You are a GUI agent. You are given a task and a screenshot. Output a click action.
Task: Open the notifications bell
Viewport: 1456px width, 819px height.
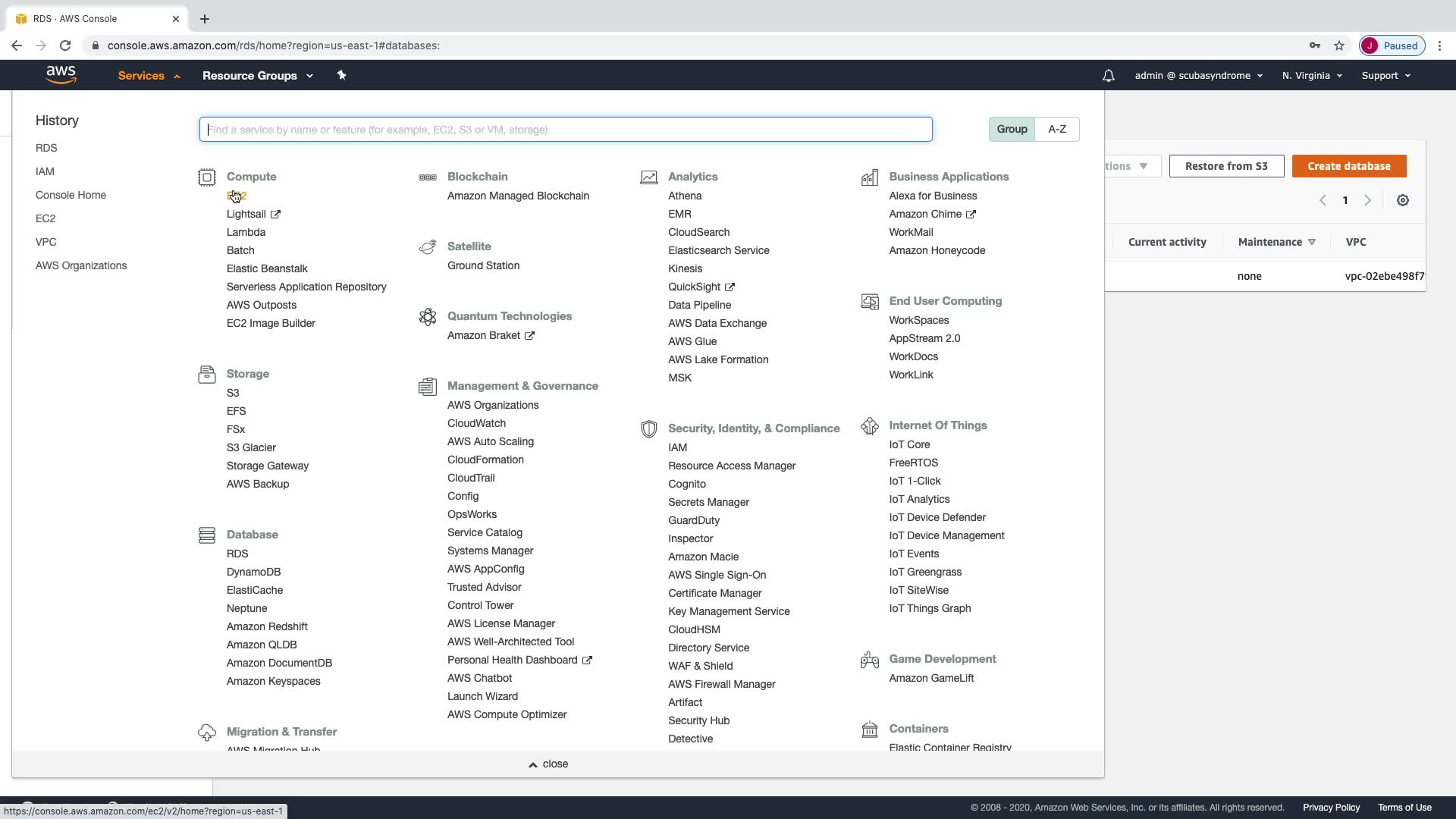point(1108,76)
